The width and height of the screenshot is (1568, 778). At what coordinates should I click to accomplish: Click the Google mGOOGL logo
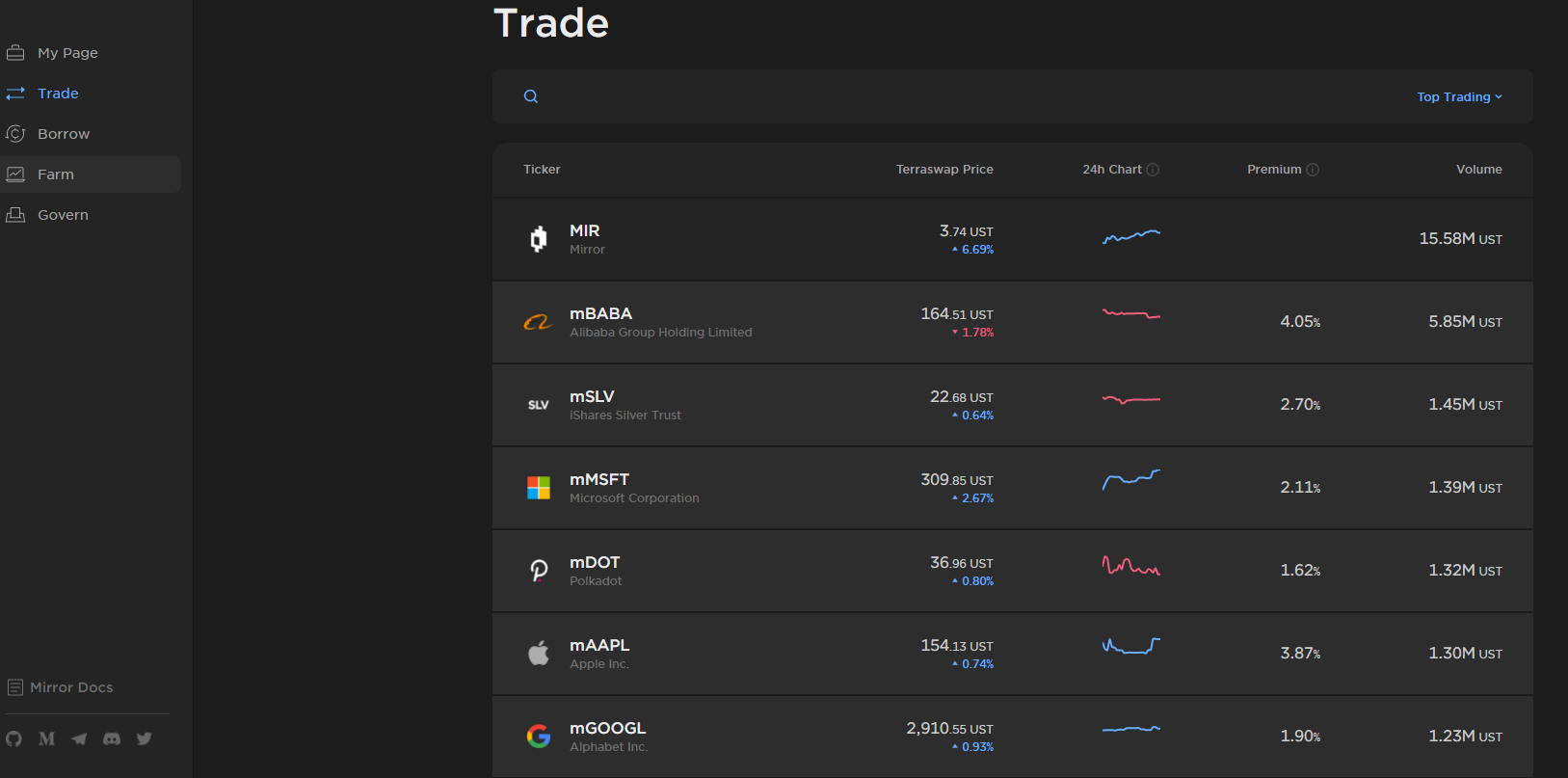[x=539, y=737]
